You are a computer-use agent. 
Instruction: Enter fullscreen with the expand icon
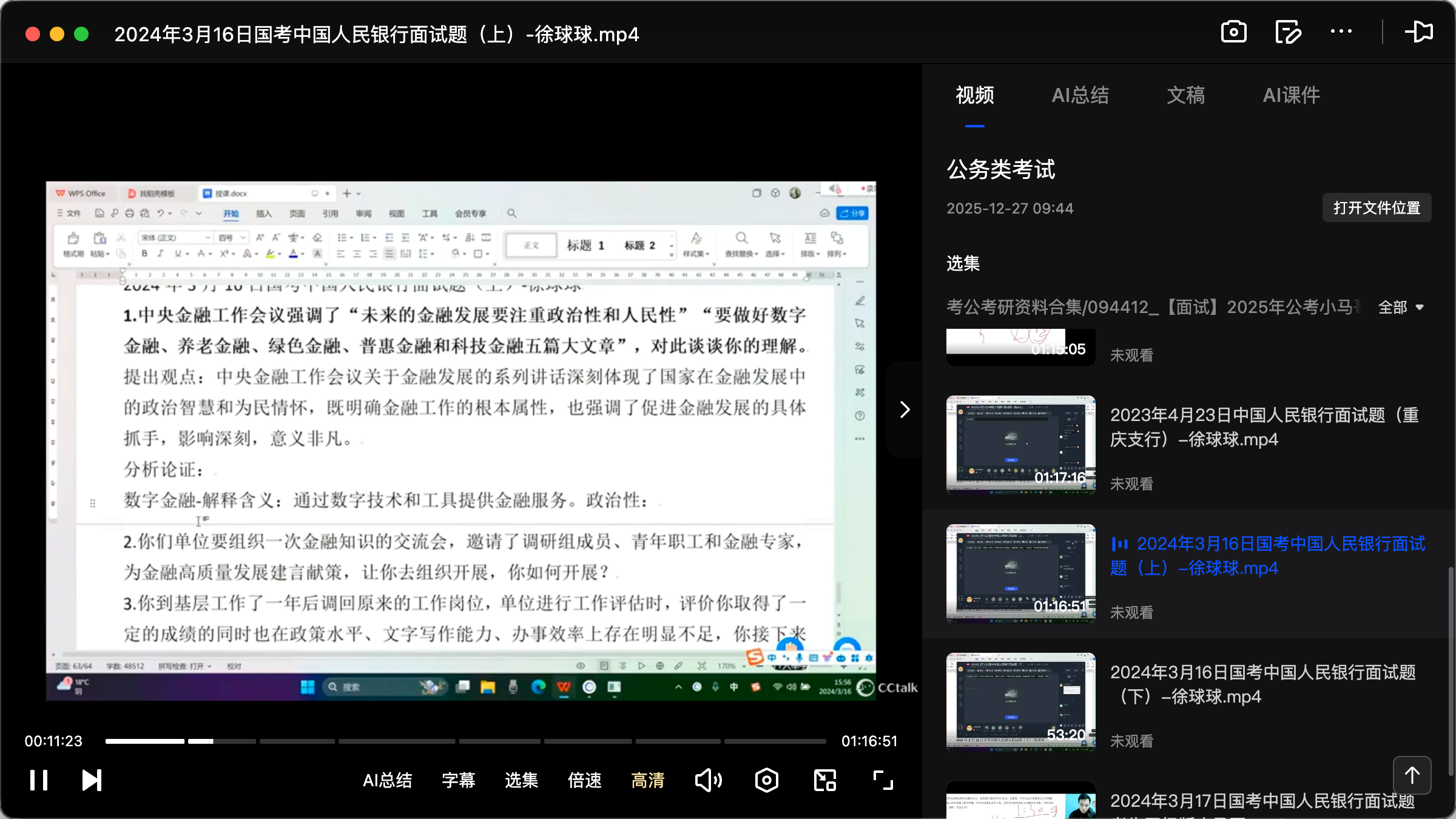(x=883, y=780)
